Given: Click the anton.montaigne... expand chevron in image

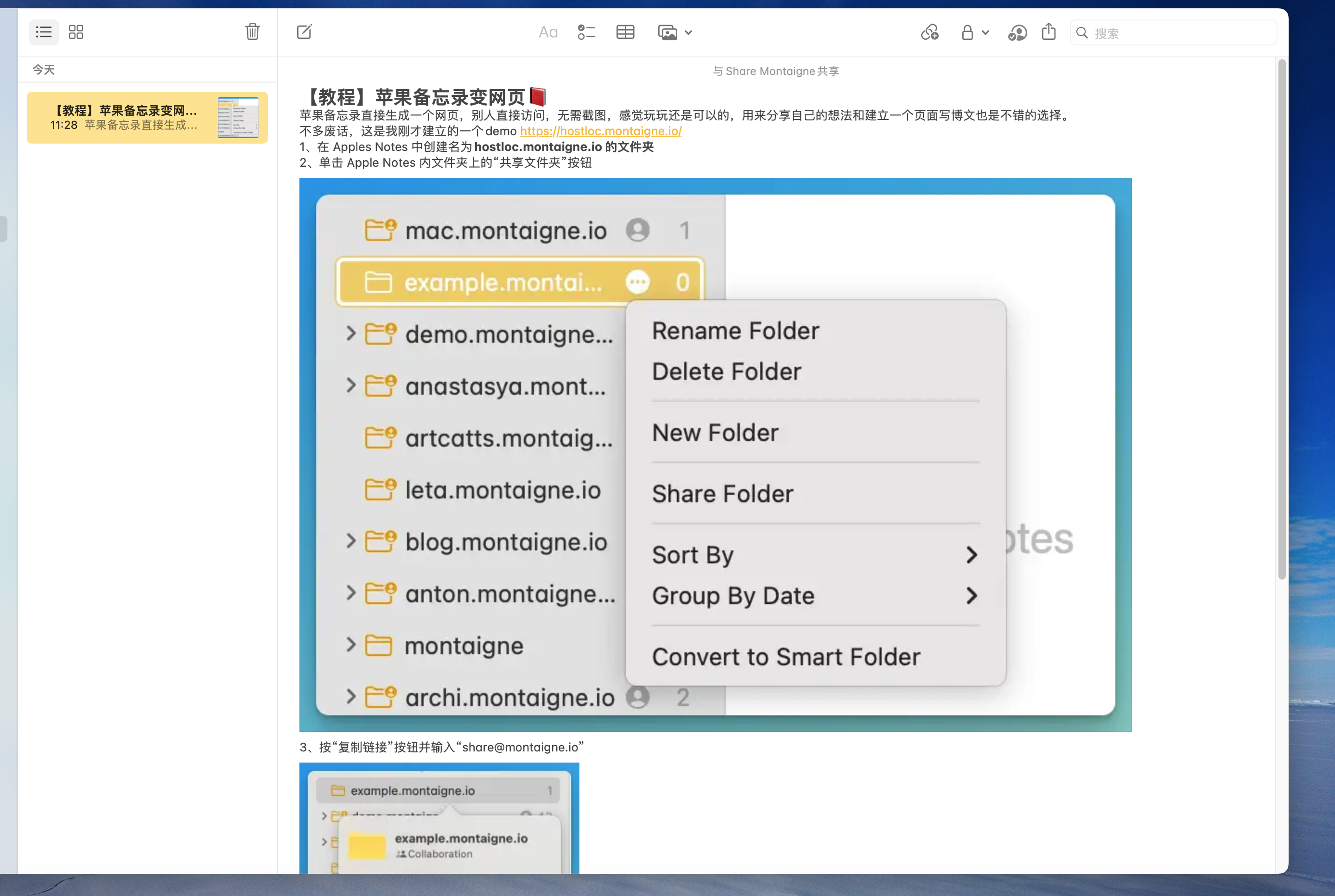Looking at the screenshot, I should tap(351, 593).
